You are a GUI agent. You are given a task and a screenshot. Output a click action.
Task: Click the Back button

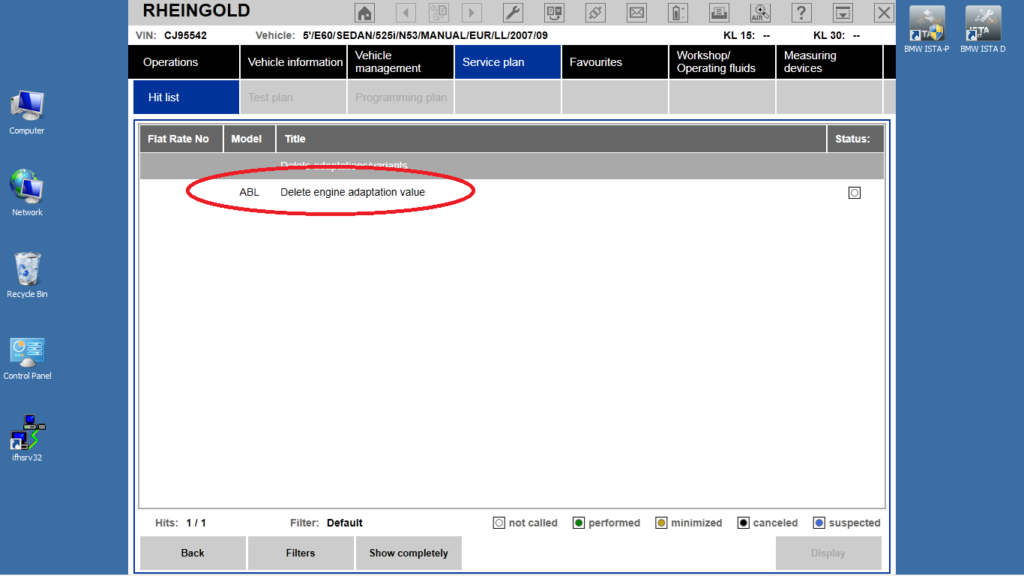pos(193,553)
